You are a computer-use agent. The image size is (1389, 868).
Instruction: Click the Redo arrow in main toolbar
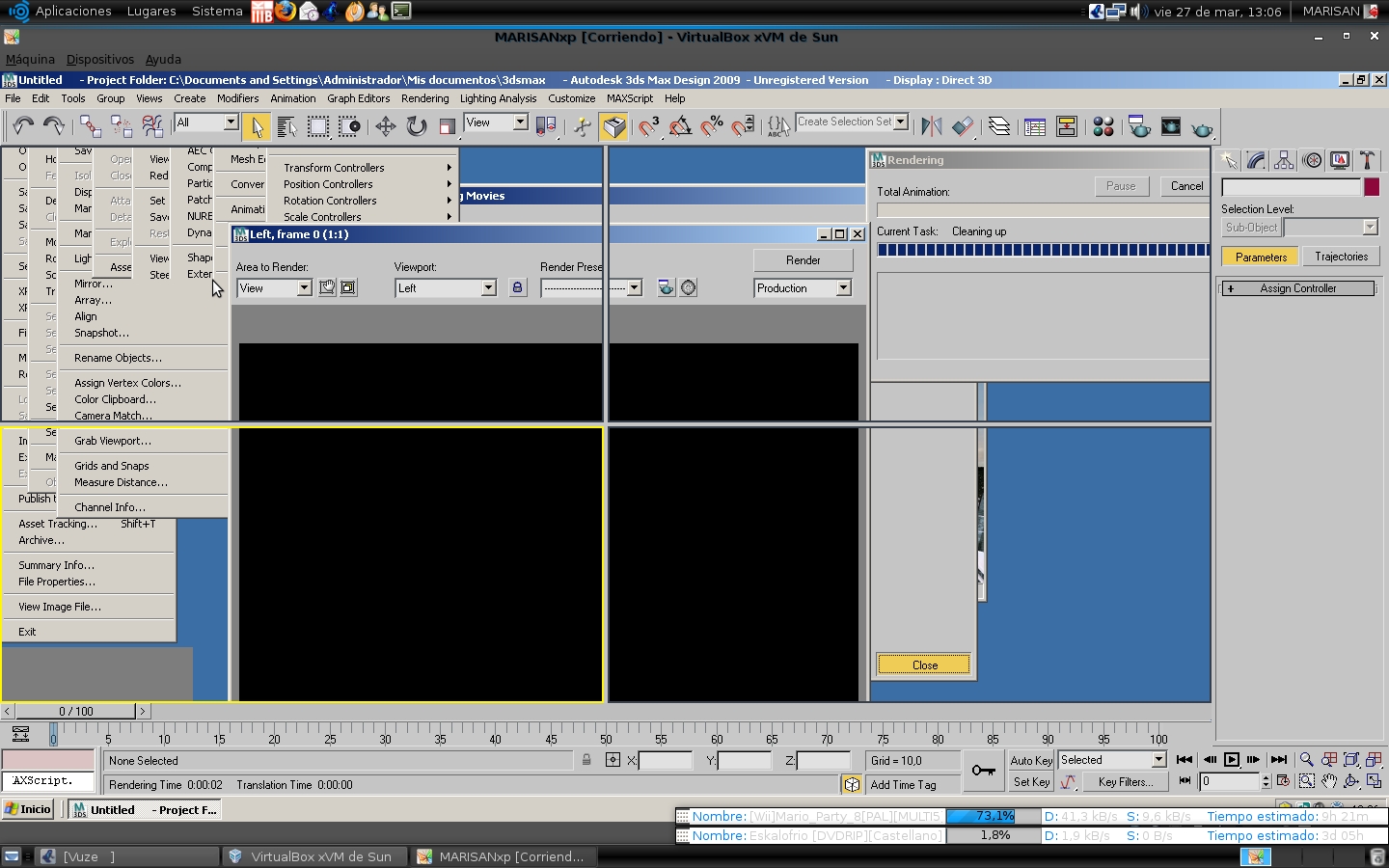[x=54, y=126]
